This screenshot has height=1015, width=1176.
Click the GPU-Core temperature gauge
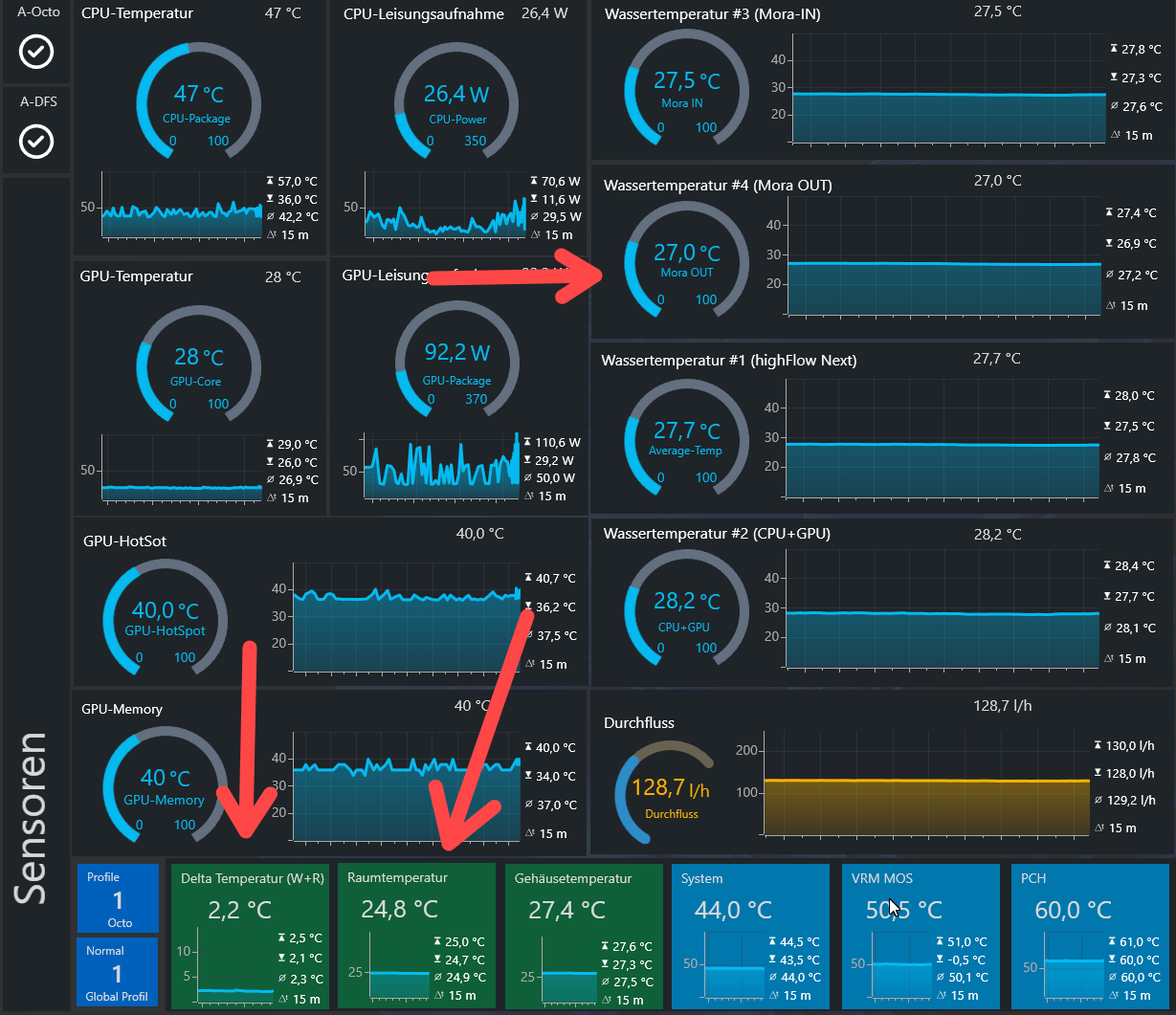pos(199,364)
